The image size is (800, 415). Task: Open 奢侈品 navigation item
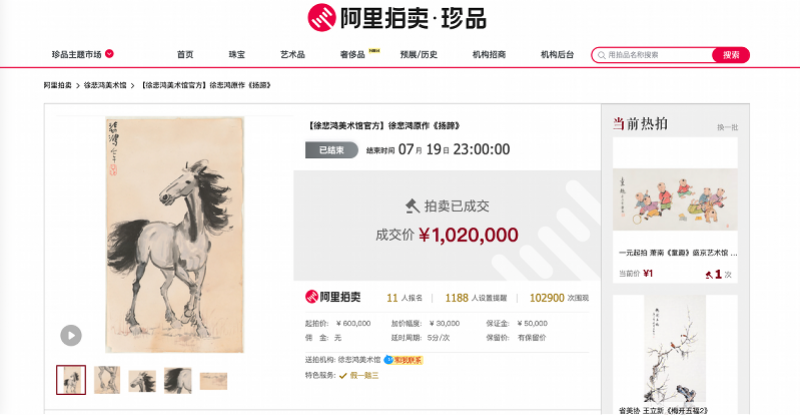(x=353, y=55)
